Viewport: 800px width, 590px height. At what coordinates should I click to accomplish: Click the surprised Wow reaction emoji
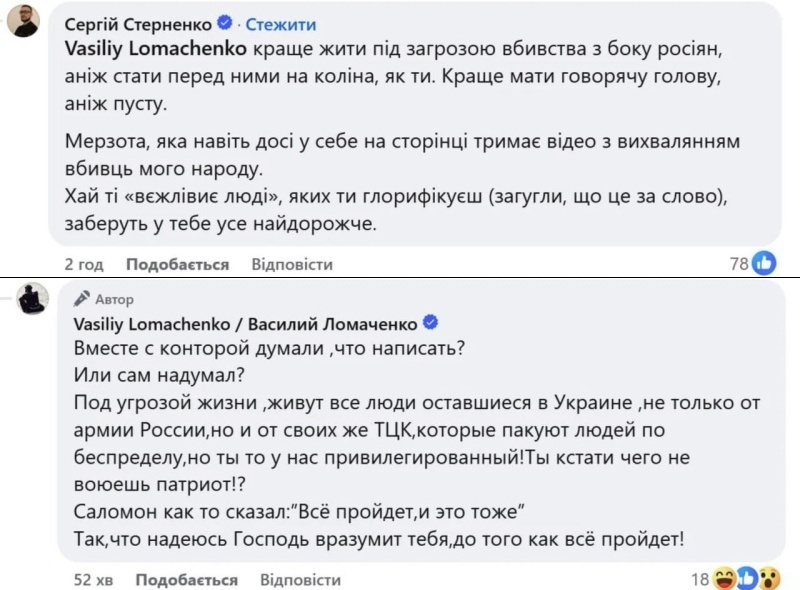tap(769, 579)
